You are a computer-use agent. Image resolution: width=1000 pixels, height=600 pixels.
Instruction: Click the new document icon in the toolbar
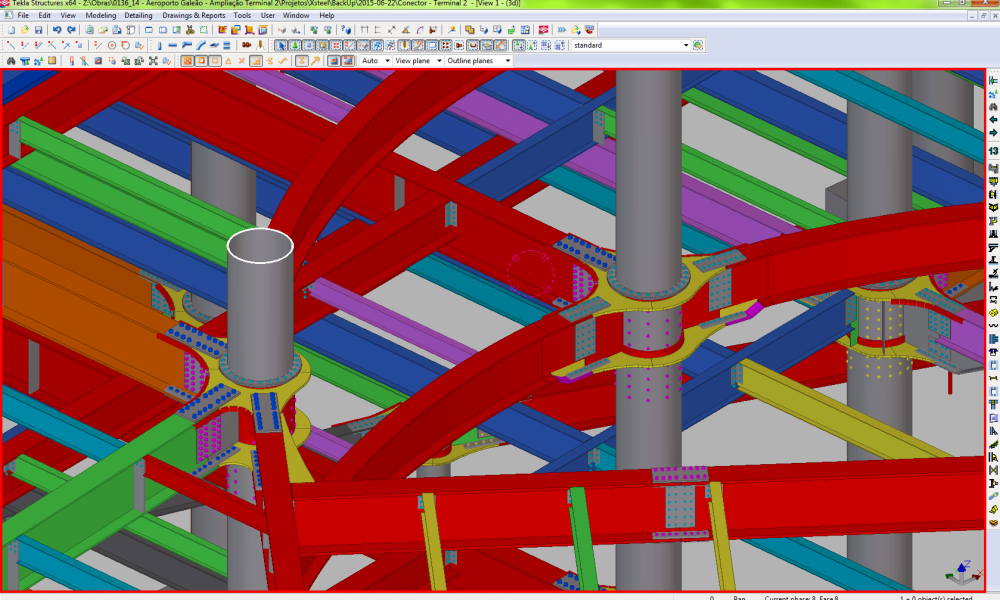pos(10,30)
